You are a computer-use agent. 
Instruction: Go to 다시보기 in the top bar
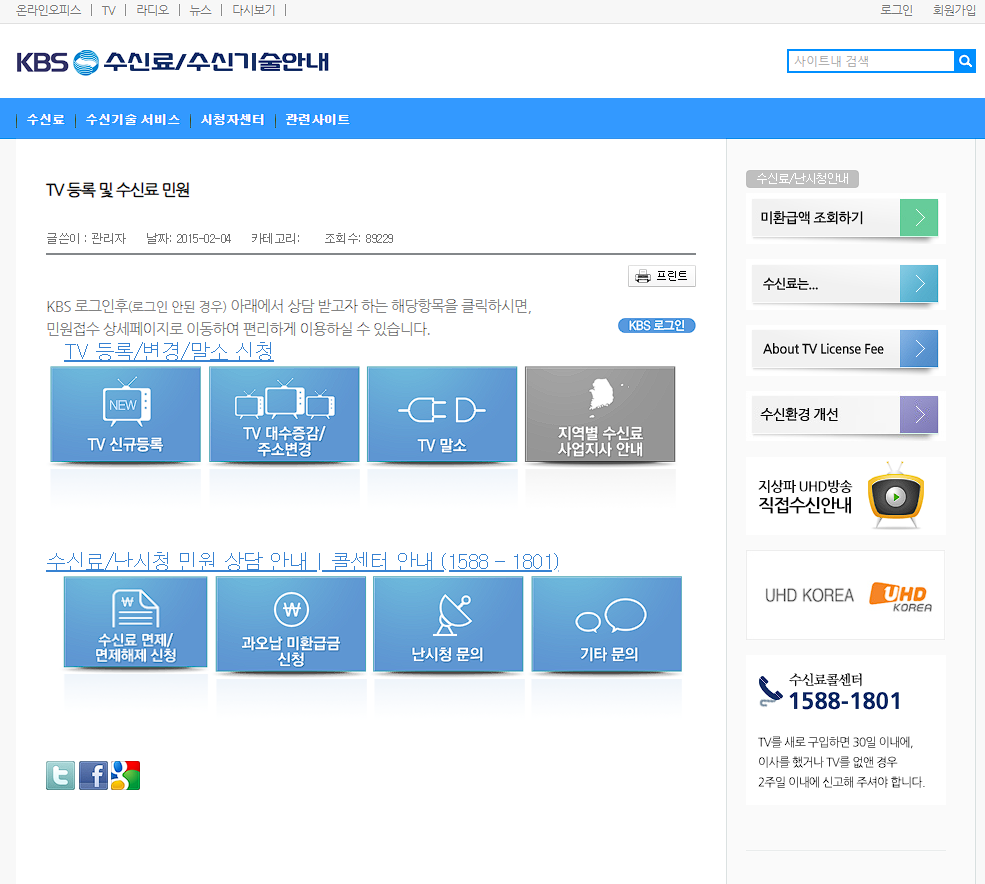[254, 10]
